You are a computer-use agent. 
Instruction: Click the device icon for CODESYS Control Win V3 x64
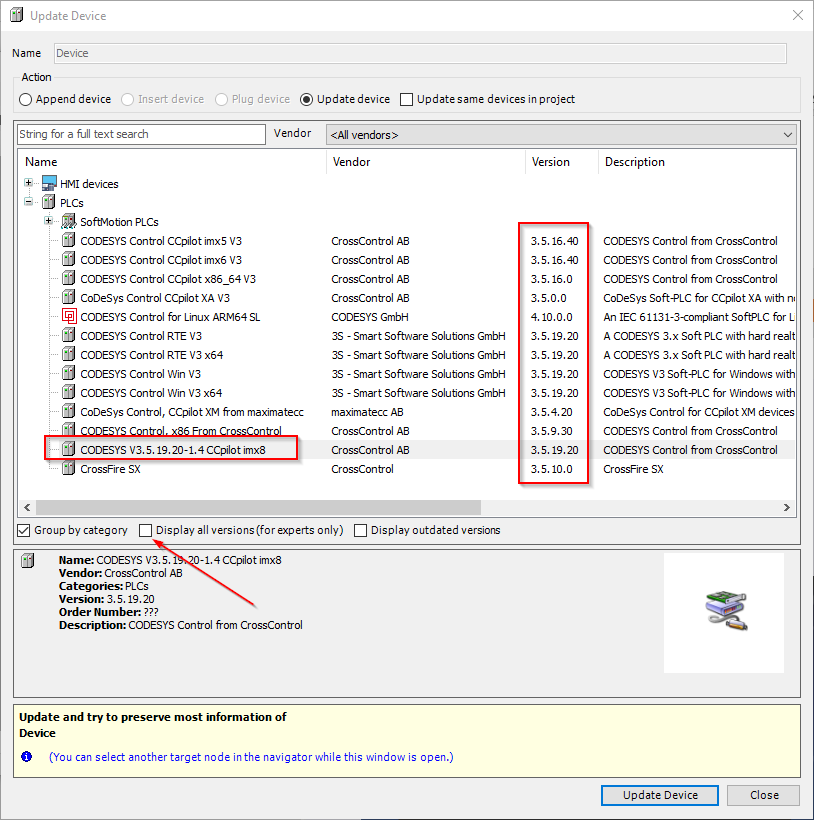click(66, 391)
